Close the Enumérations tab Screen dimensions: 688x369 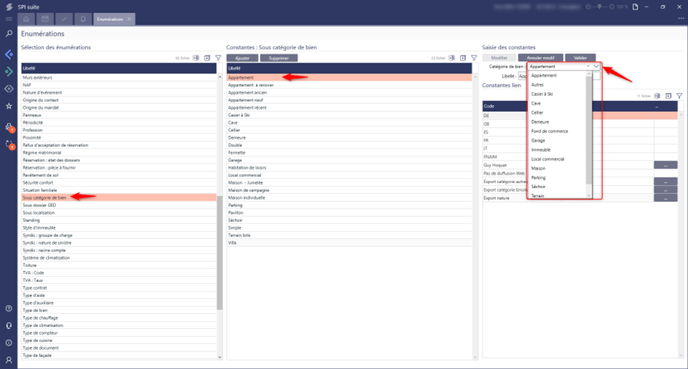point(129,19)
